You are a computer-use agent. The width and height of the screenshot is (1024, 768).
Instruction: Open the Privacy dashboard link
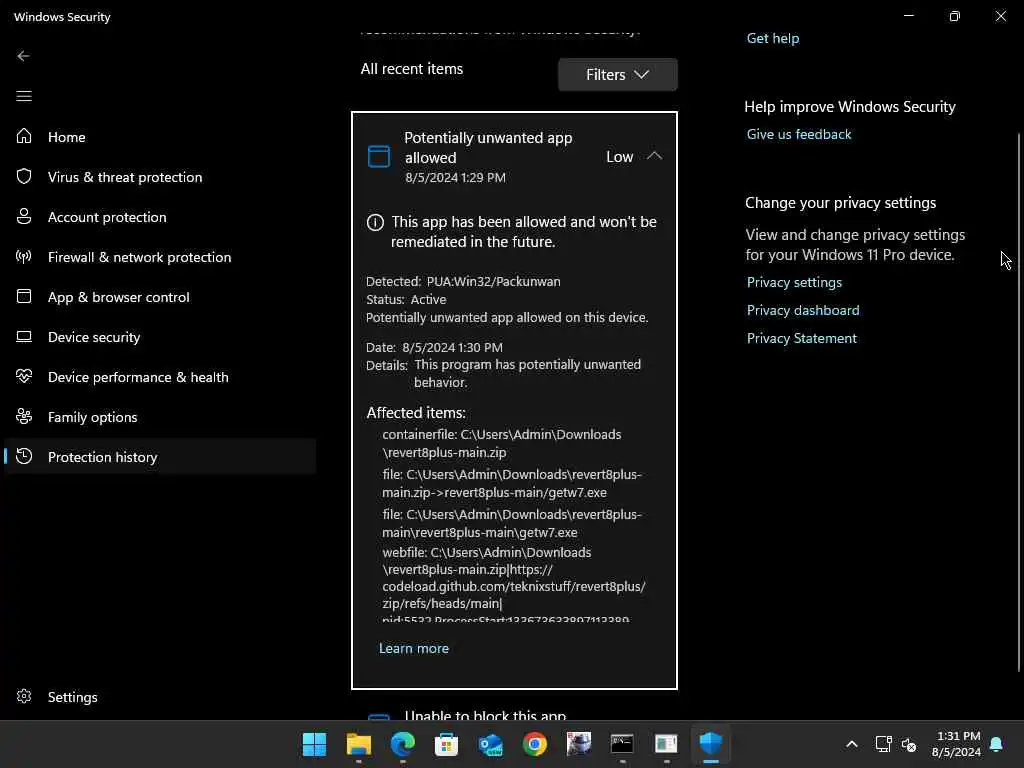803,310
